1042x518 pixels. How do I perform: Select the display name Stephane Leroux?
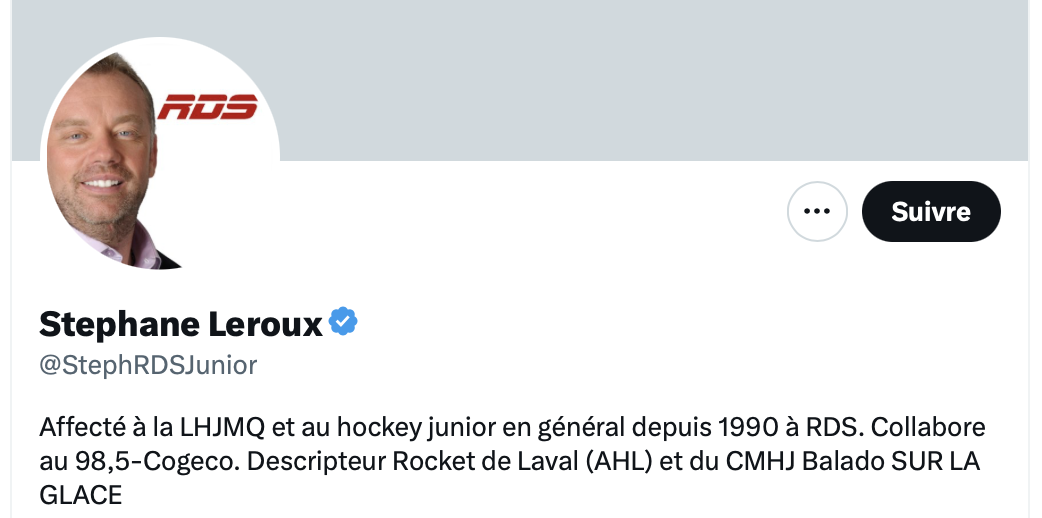[181, 324]
